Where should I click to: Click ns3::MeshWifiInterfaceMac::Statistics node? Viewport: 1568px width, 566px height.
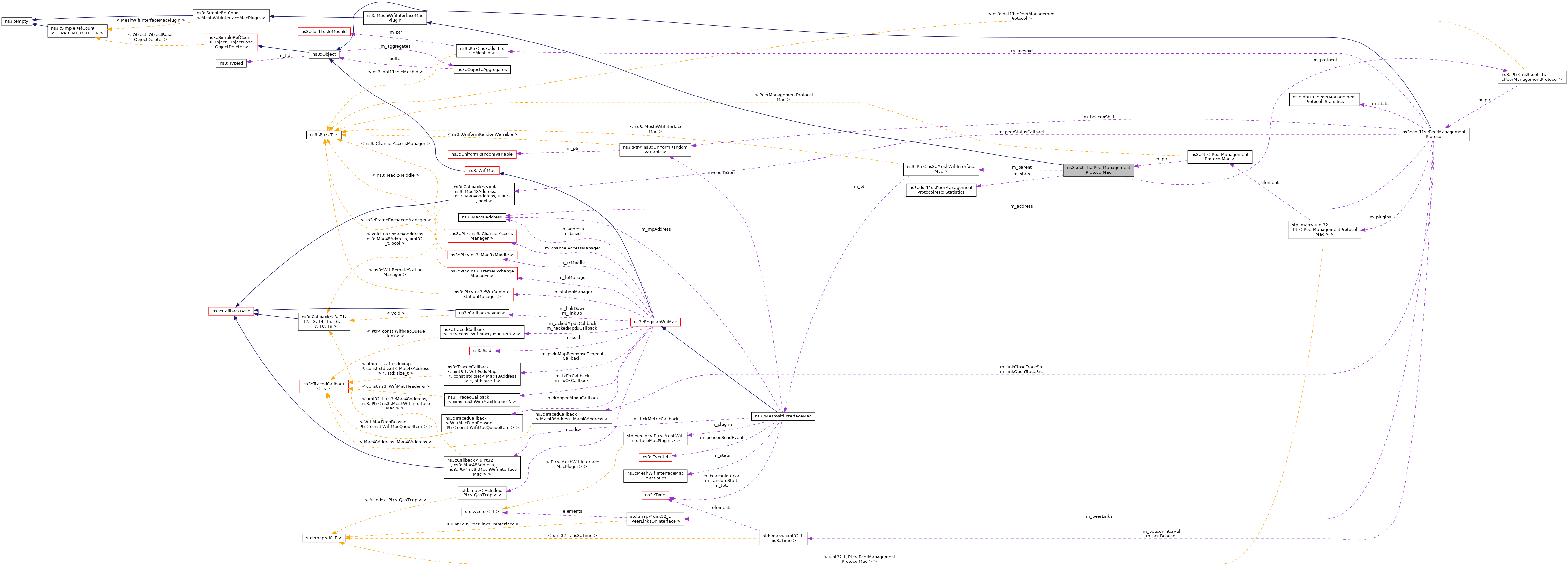pyautogui.click(x=655, y=476)
